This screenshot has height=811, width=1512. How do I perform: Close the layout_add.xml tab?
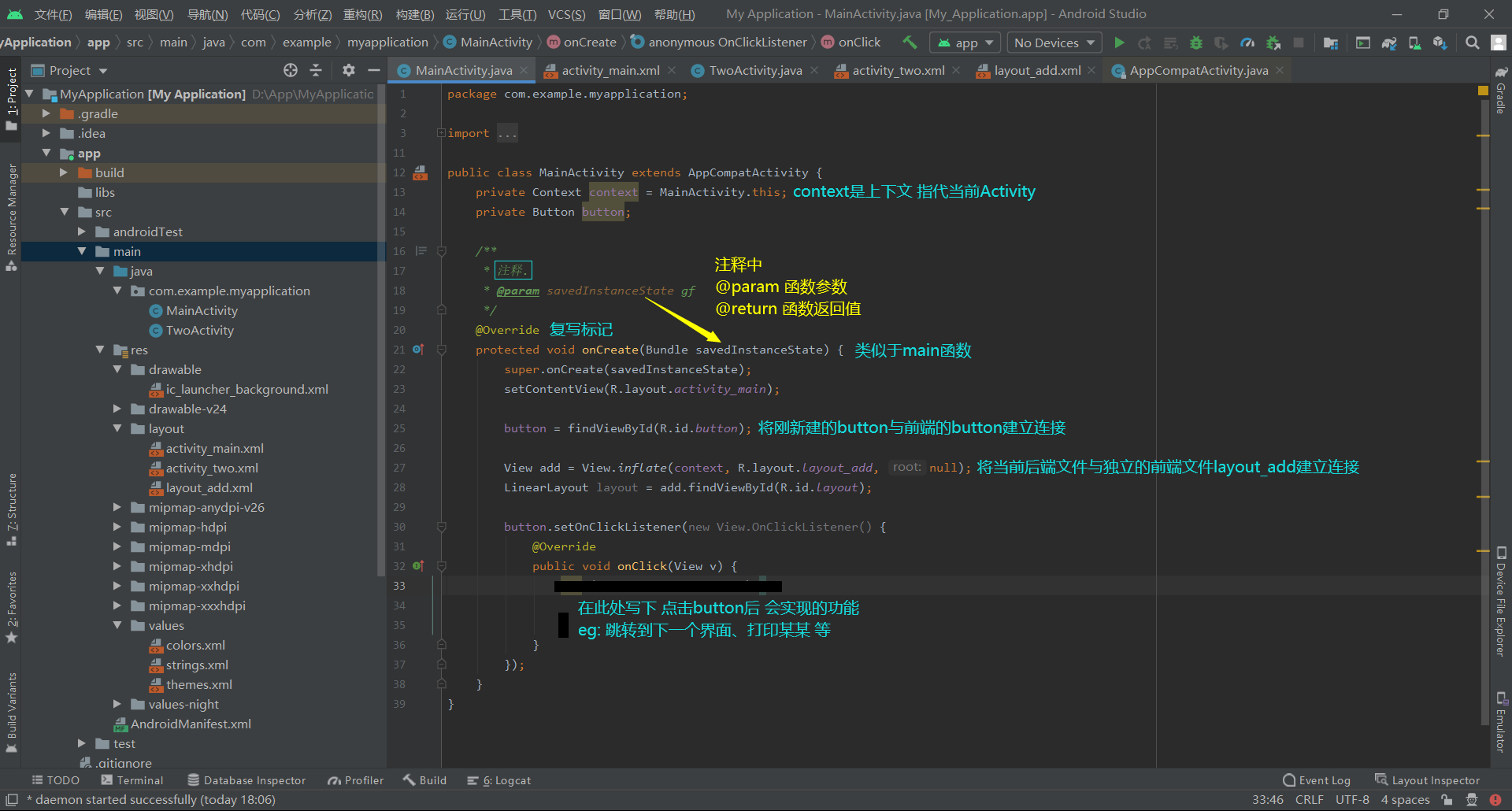(1091, 70)
